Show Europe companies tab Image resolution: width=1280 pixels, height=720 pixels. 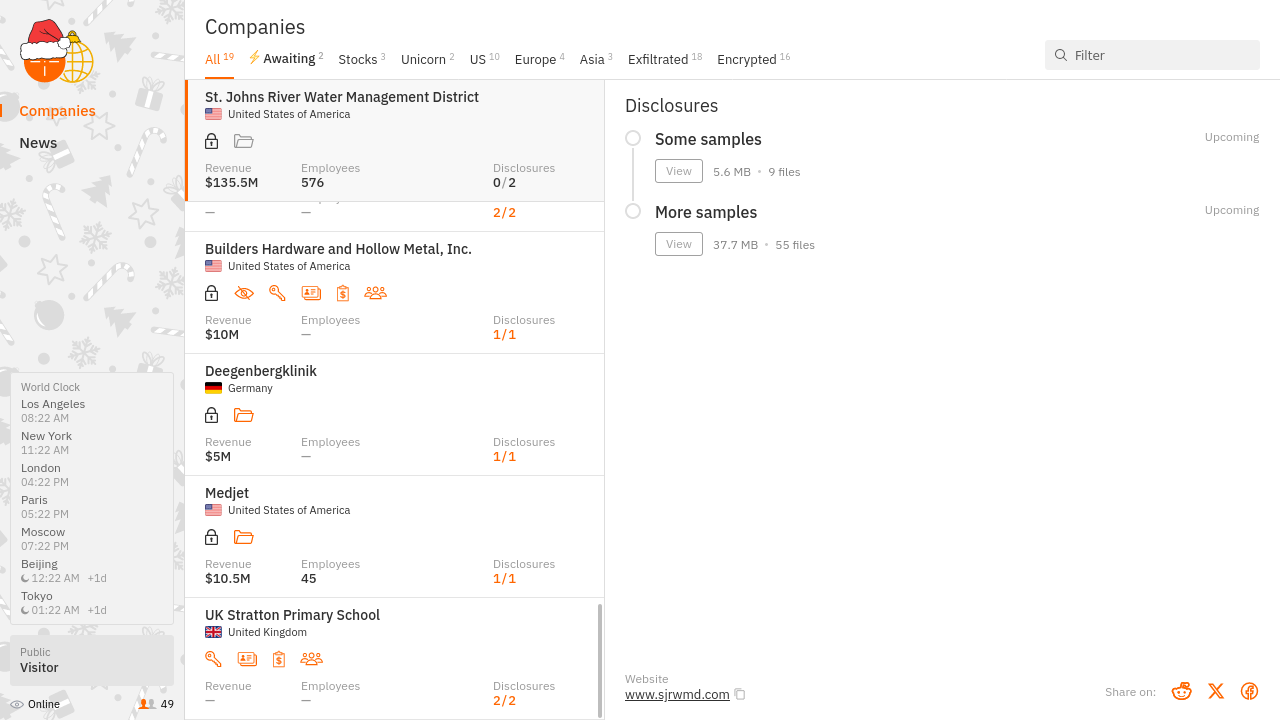(x=540, y=59)
